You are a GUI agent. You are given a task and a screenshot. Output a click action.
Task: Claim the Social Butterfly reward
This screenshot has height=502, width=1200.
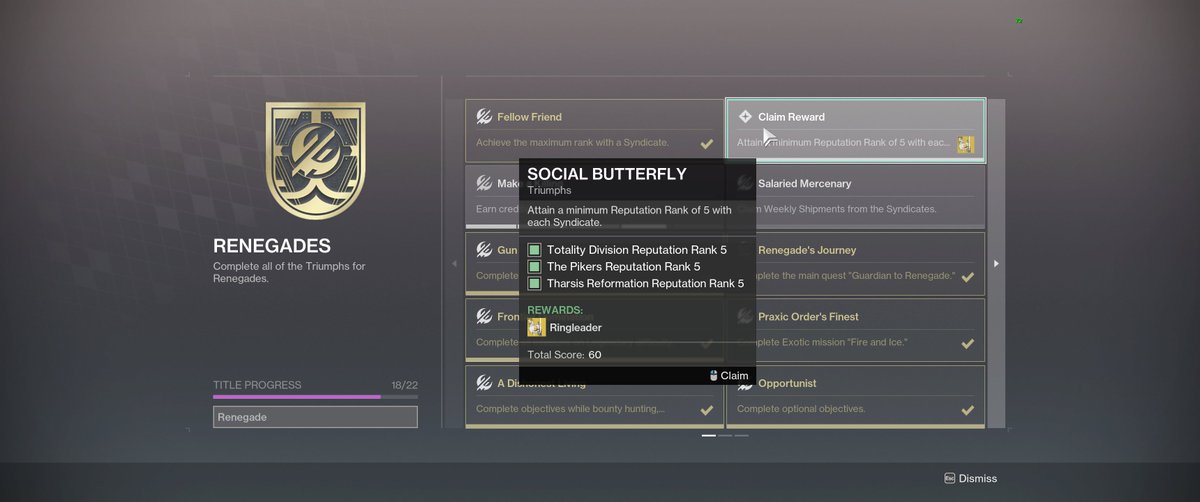[x=728, y=376]
